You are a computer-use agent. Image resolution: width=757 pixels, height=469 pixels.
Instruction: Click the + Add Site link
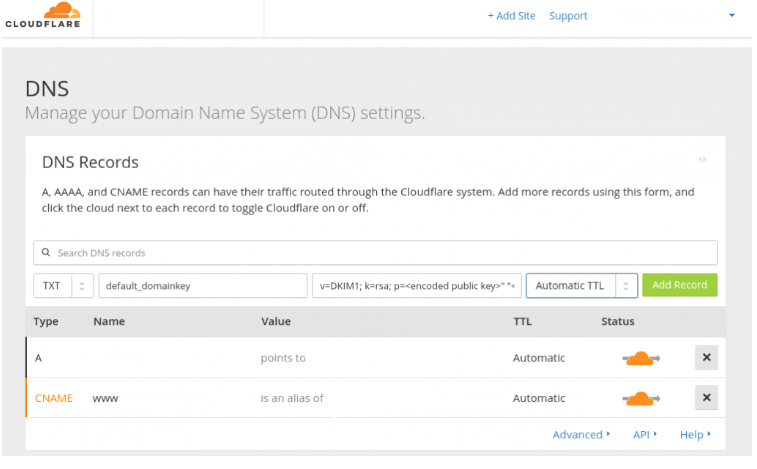tap(511, 16)
